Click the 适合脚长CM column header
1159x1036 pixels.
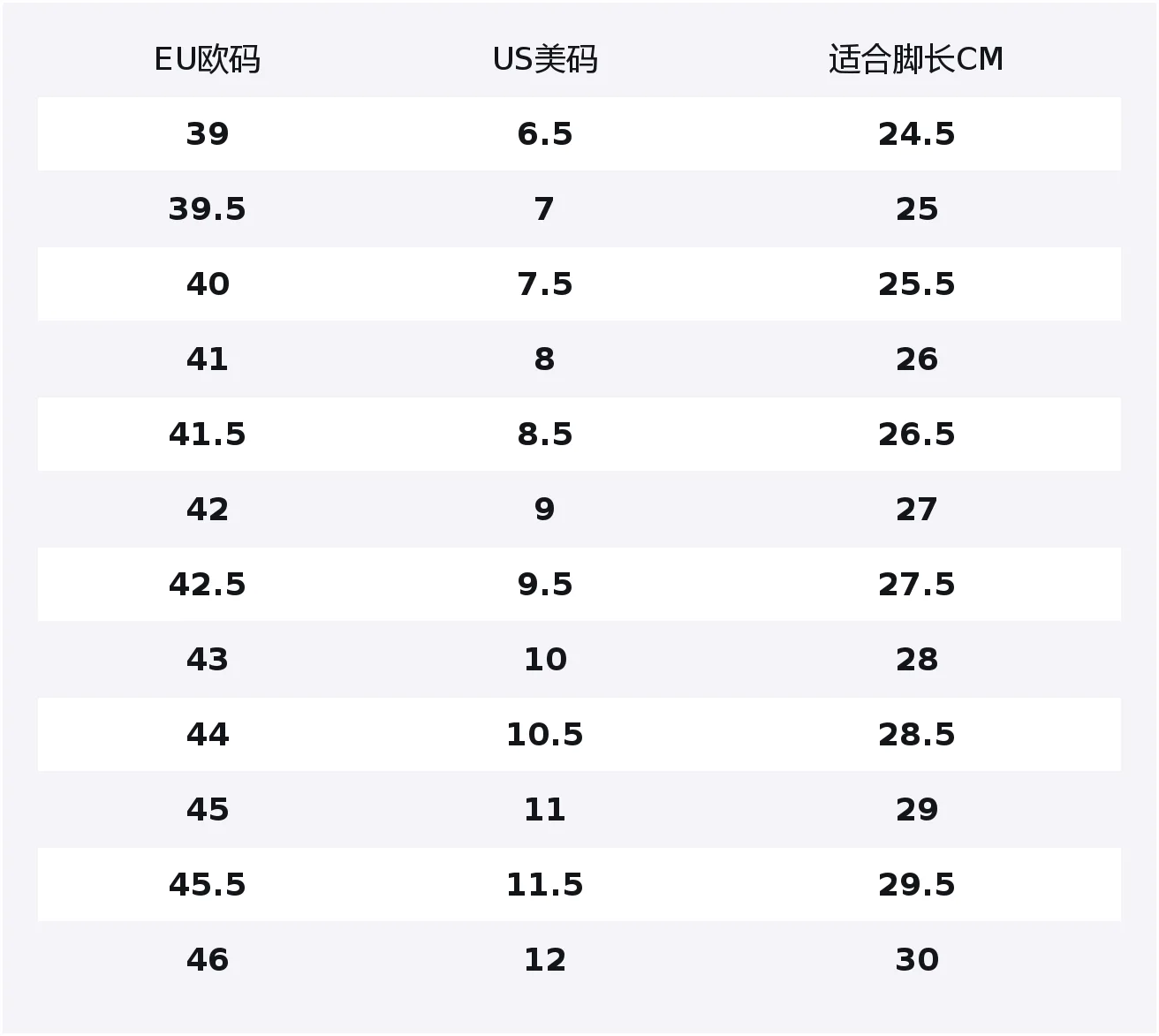coord(916,59)
